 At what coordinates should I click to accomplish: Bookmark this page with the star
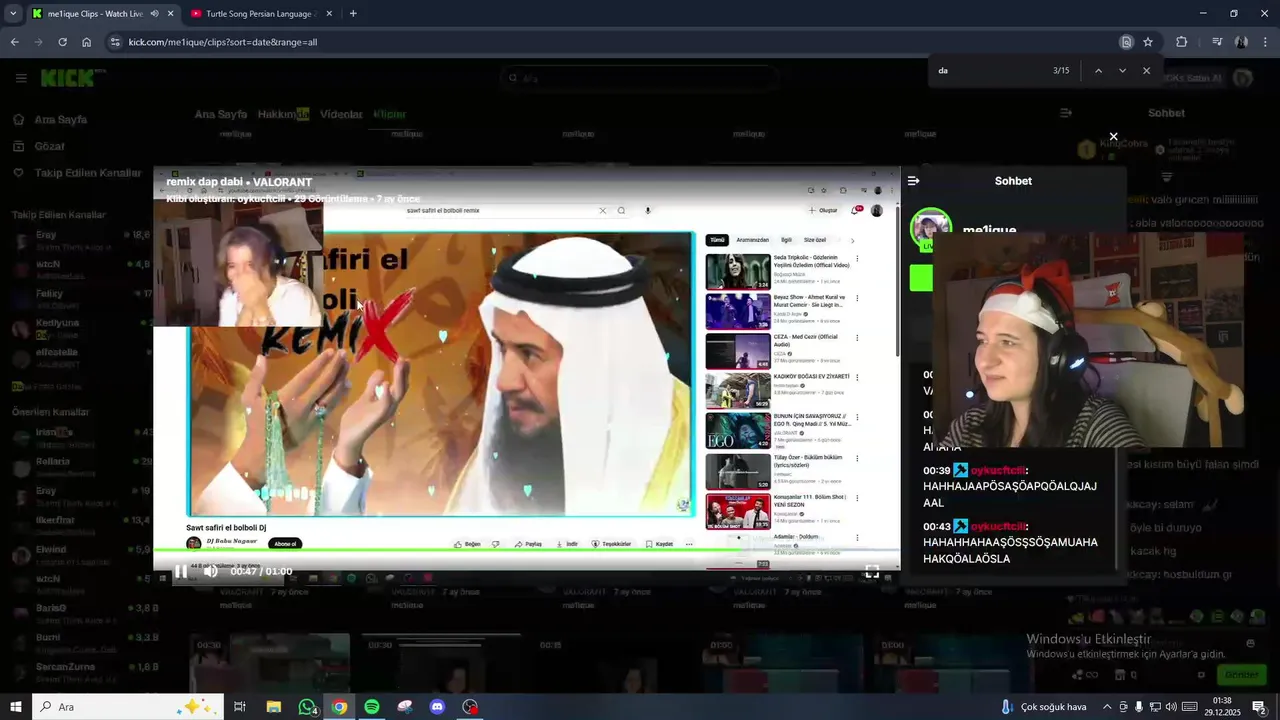[1148, 42]
